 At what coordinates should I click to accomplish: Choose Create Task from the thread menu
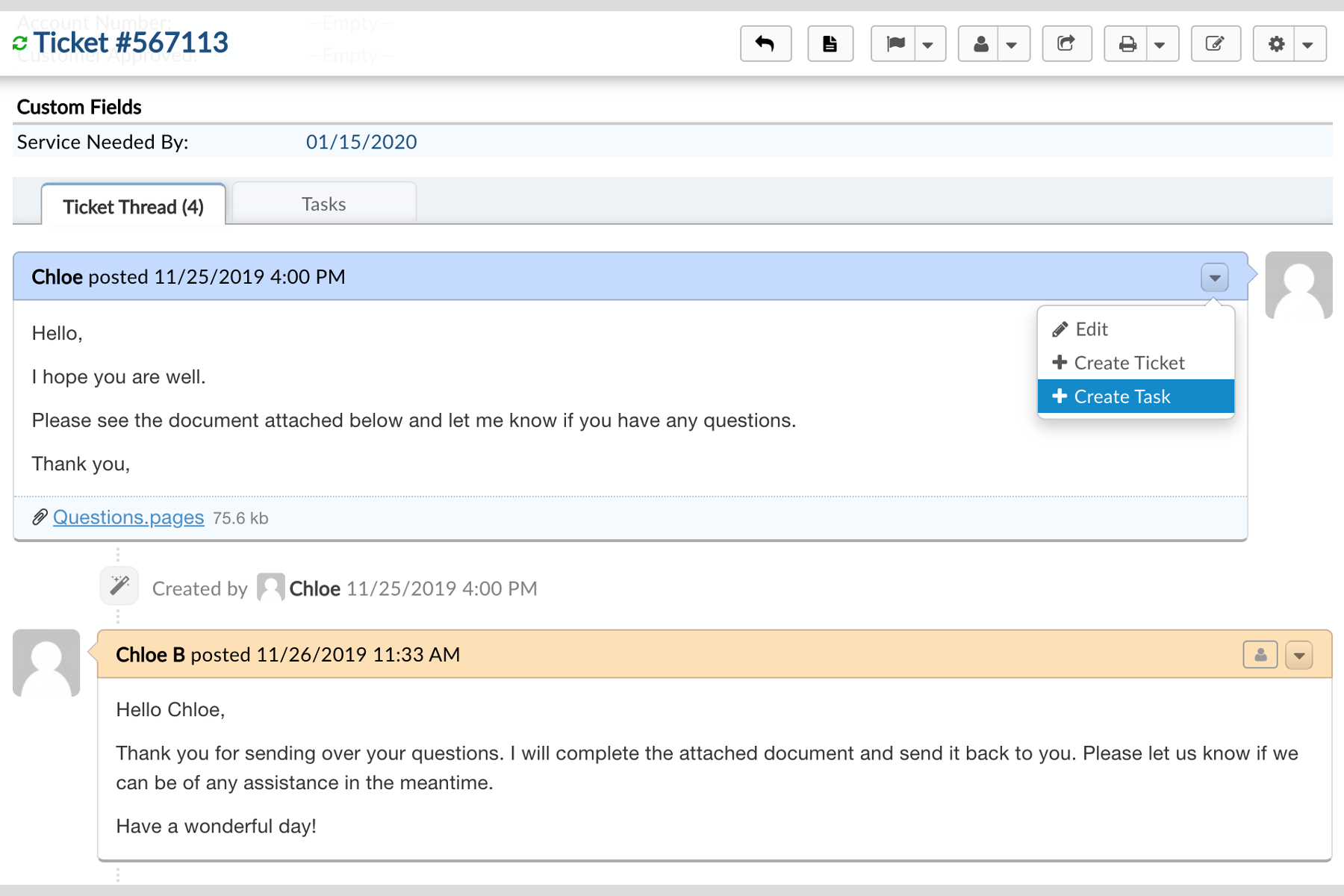[x=1121, y=396]
